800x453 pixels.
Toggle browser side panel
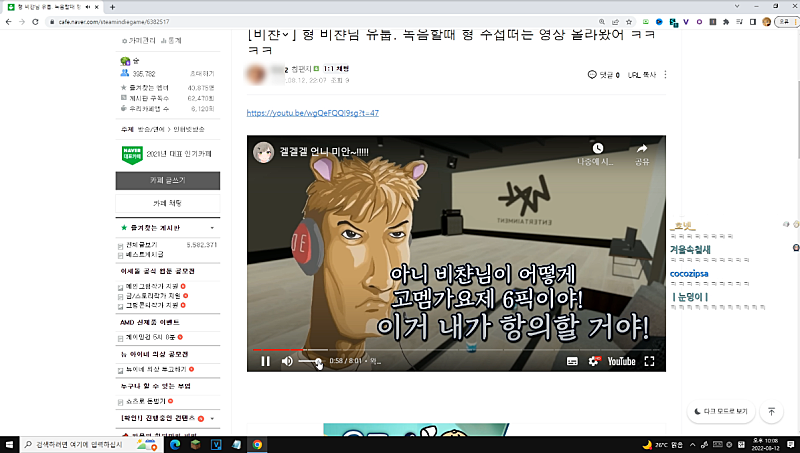[x=753, y=22]
